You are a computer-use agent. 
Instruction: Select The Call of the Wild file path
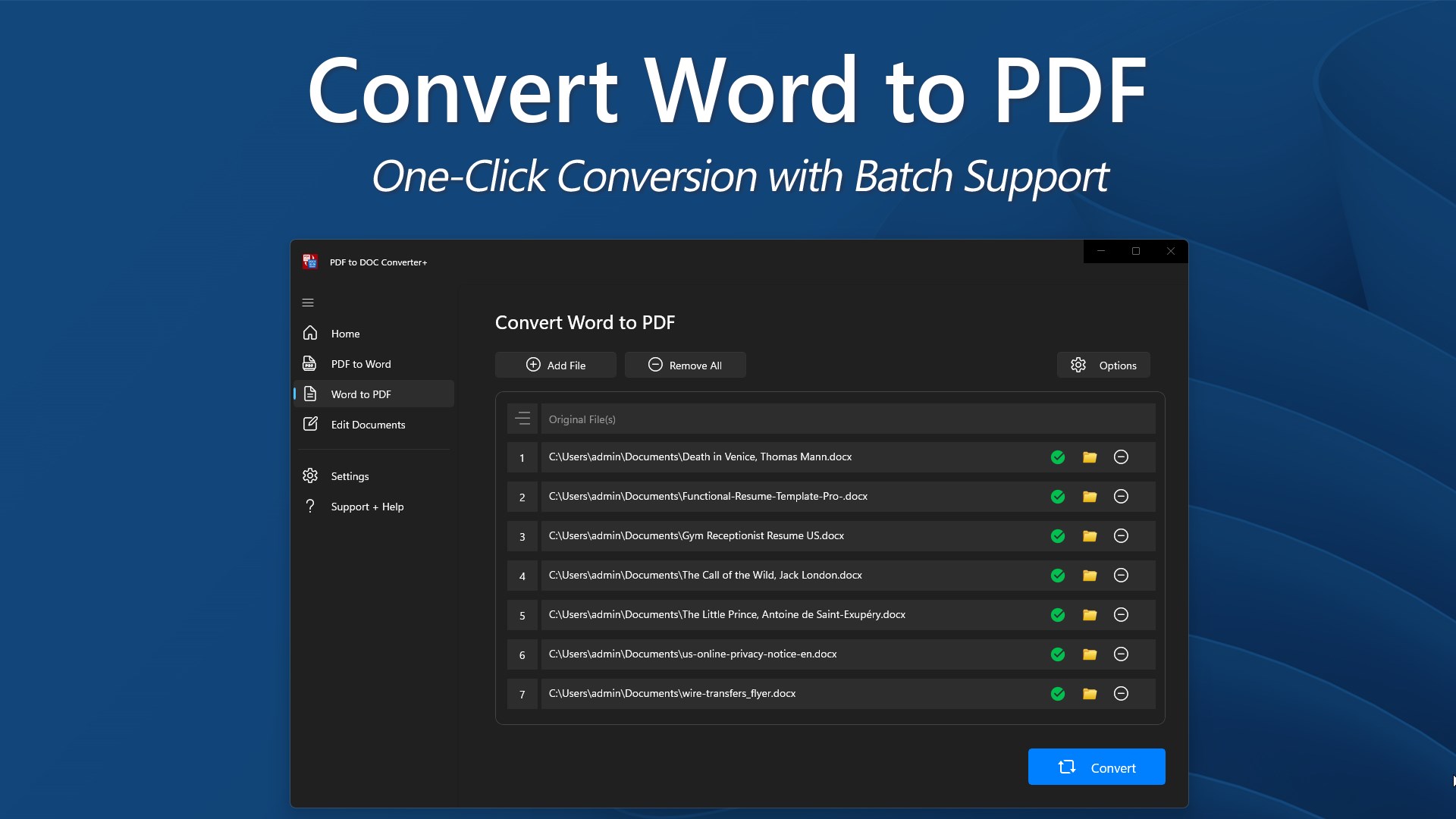tap(705, 575)
